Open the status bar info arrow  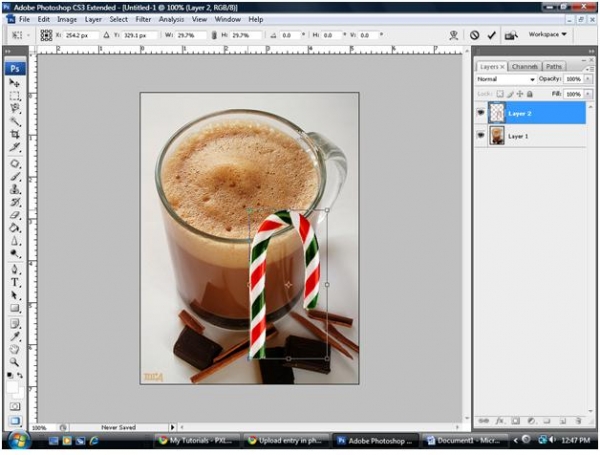pos(173,427)
